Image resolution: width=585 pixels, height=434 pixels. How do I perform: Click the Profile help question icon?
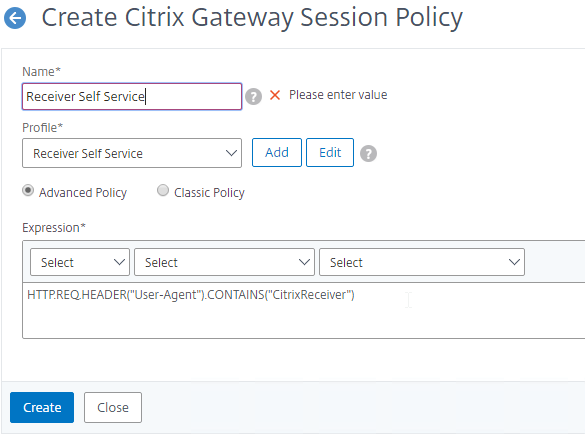pyautogui.click(x=368, y=153)
